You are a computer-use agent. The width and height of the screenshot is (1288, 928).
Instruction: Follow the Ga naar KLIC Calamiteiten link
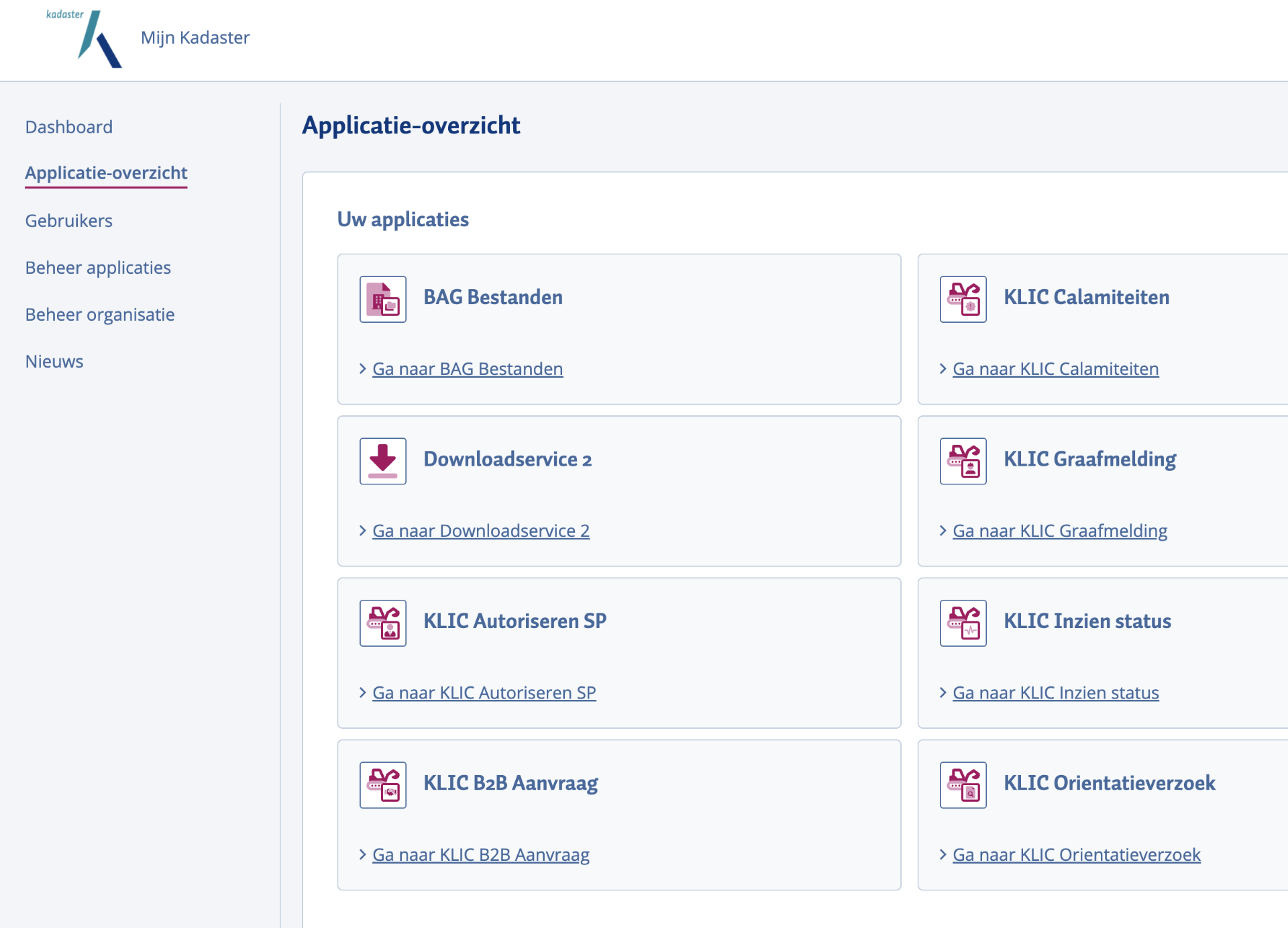(x=1056, y=369)
